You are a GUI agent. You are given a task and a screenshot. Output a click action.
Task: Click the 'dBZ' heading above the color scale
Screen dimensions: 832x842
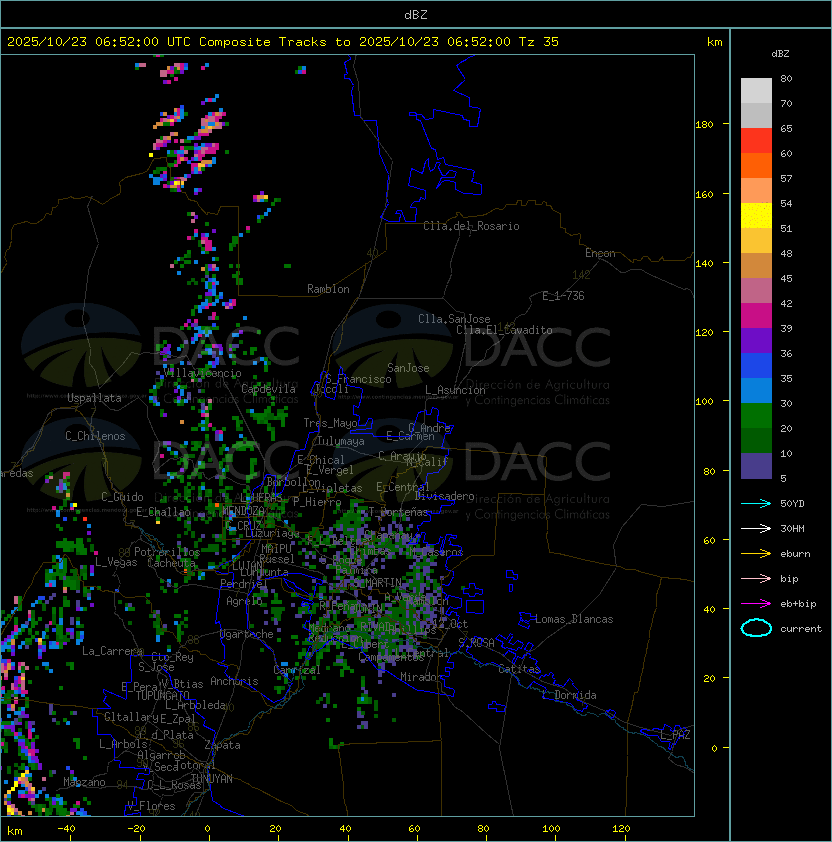tap(780, 54)
